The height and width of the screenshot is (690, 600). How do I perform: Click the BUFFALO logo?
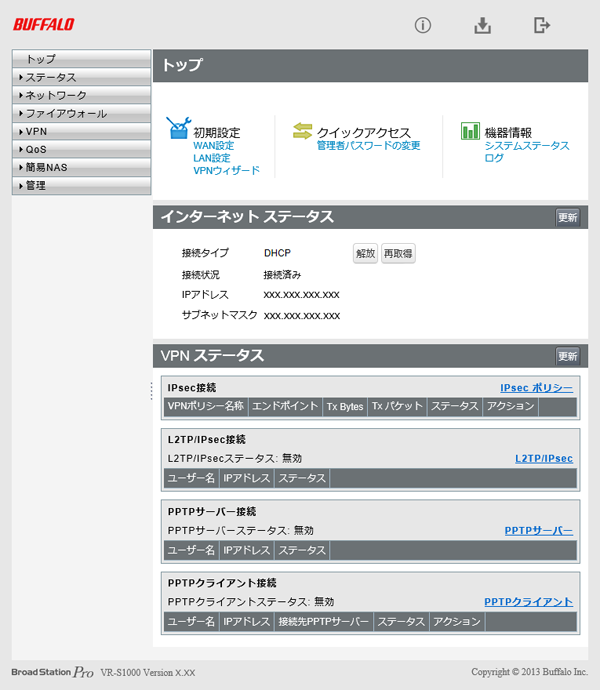click(x=44, y=24)
